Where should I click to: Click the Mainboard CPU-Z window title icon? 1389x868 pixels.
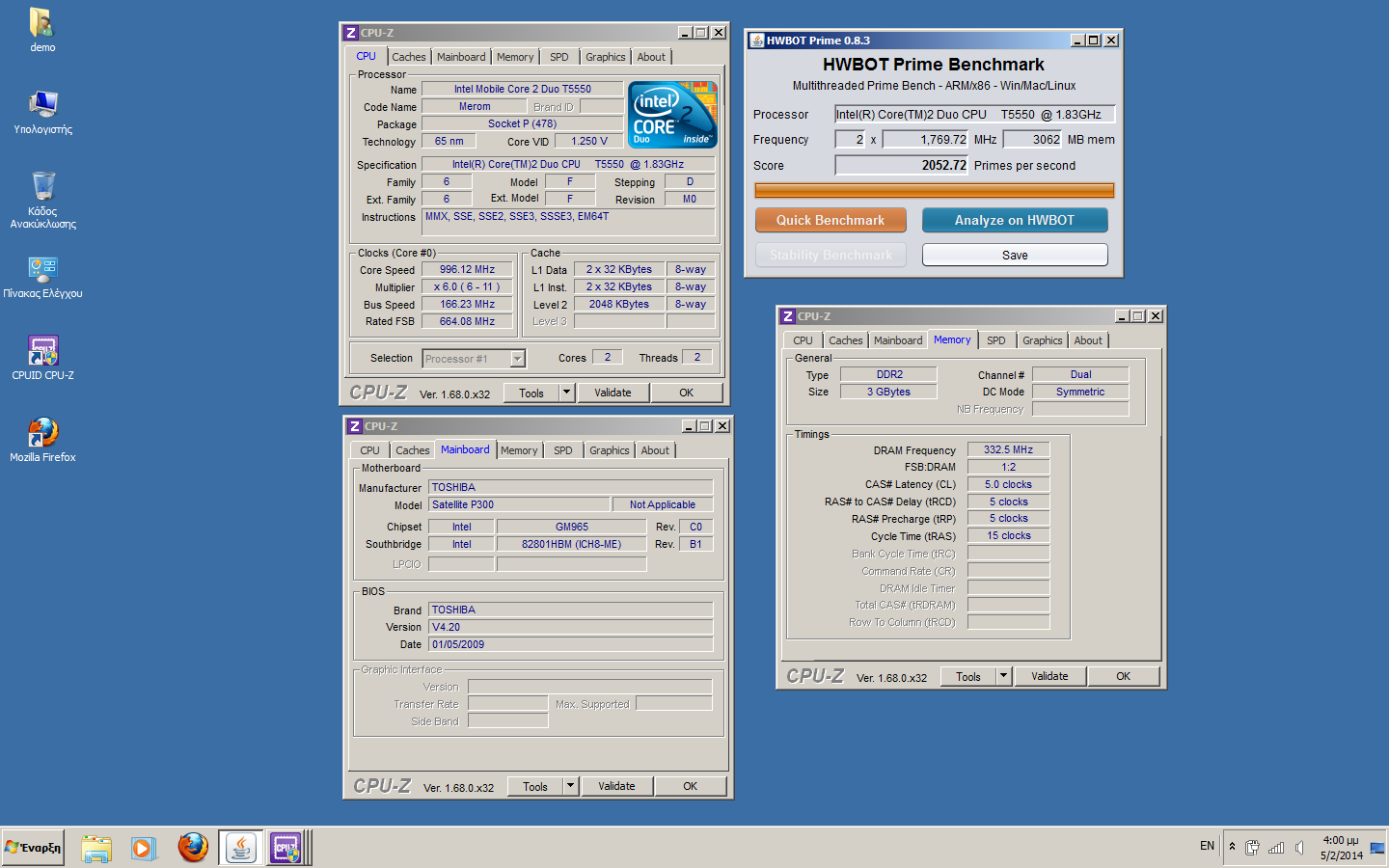tap(355, 426)
